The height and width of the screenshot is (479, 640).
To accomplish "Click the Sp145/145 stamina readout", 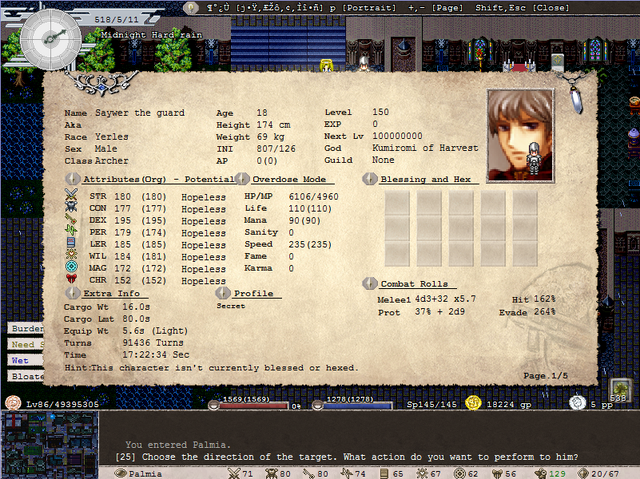I will (x=431, y=404).
